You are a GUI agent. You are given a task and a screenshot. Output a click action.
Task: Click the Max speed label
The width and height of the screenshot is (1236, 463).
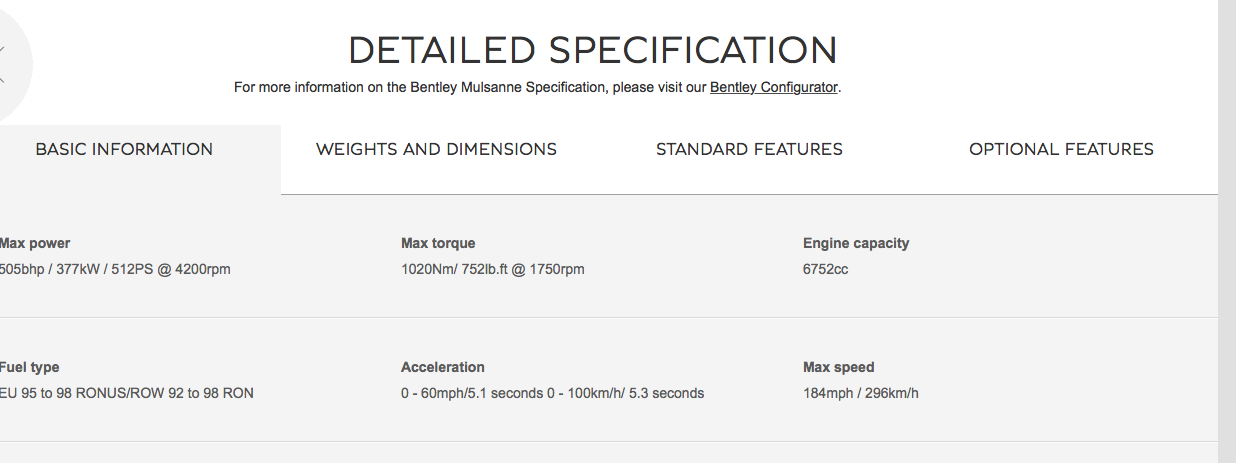pyautogui.click(x=838, y=367)
